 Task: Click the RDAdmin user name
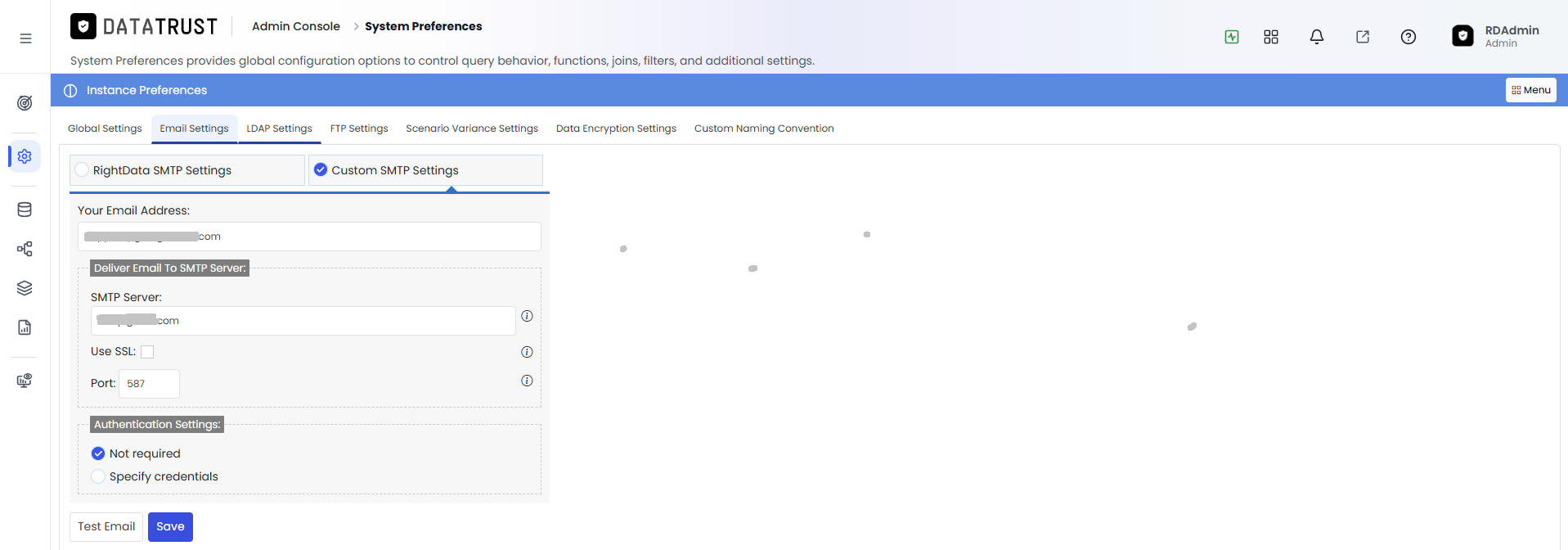tap(1512, 30)
